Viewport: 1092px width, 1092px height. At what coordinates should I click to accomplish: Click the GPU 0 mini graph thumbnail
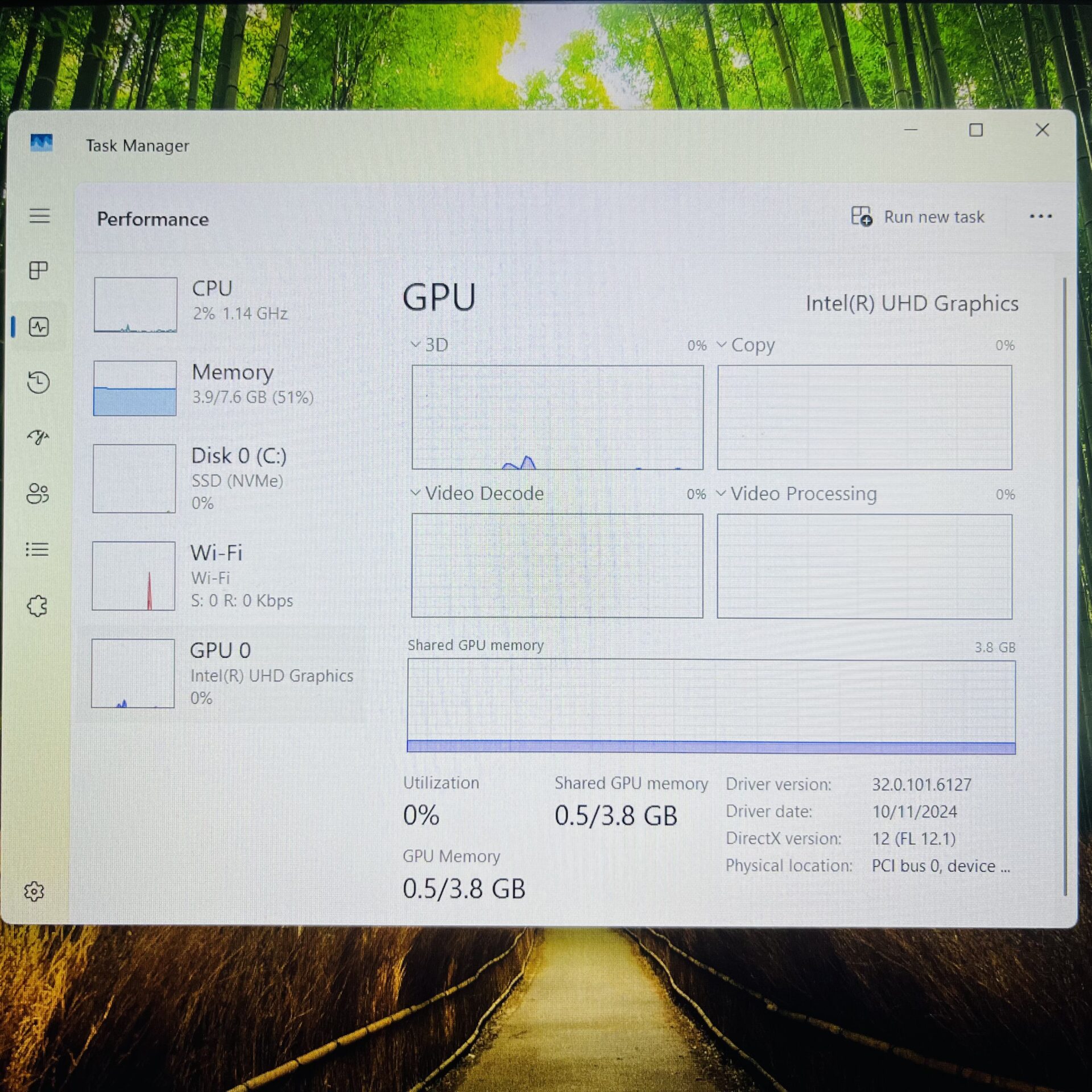[133, 673]
